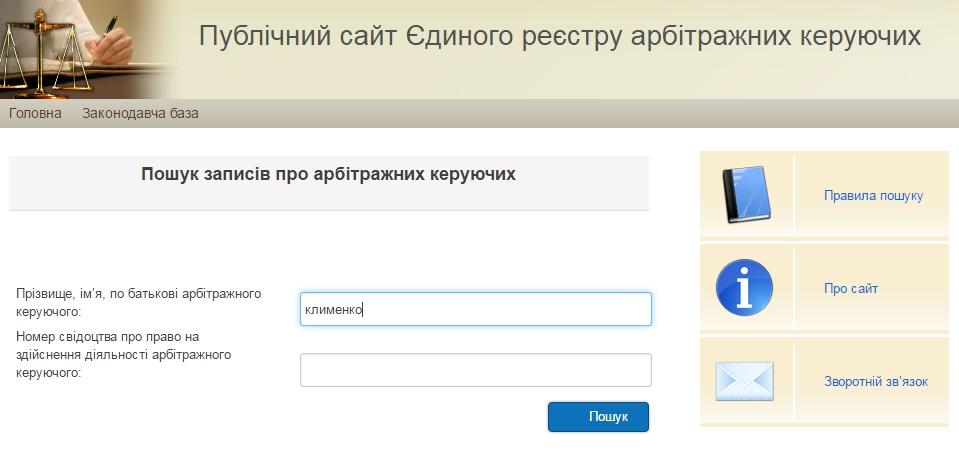Click the blue info circle icon
This screenshot has width=959, height=454.
744,288
